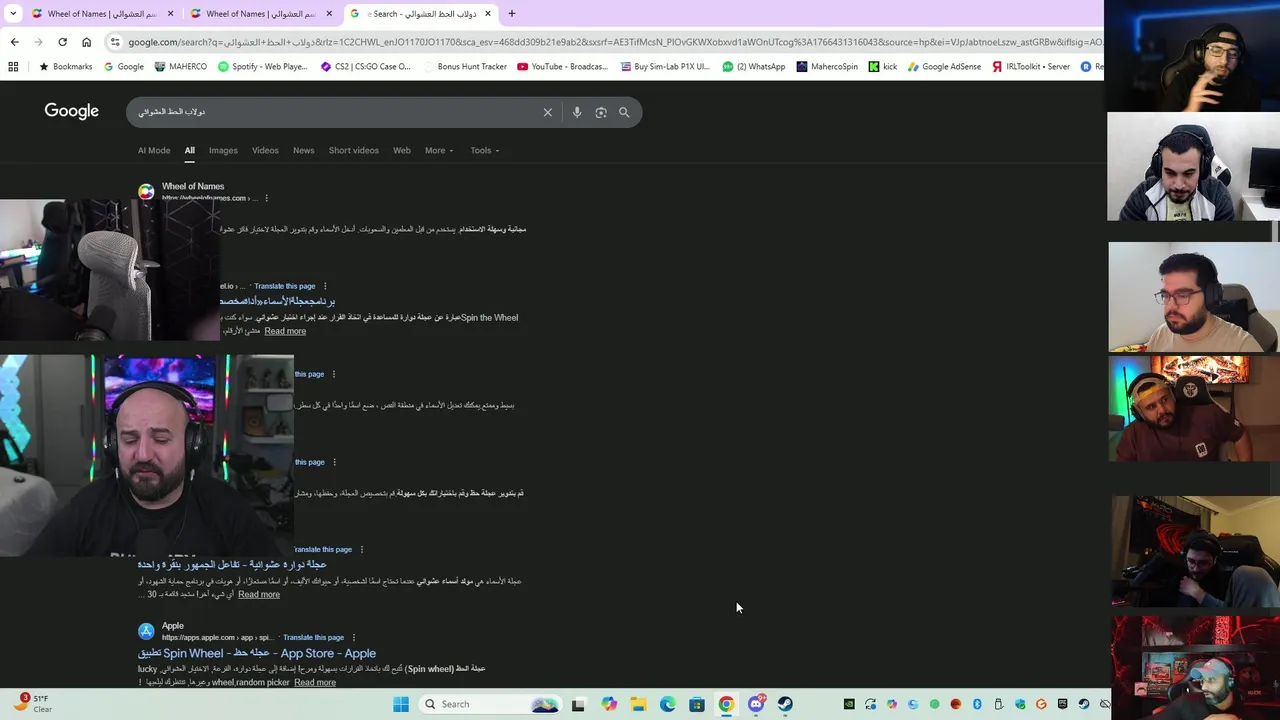The width and height of the screenshot is (1280, 720).
Task: Open the Spin Wheel App Store result link
Action: 257,653
